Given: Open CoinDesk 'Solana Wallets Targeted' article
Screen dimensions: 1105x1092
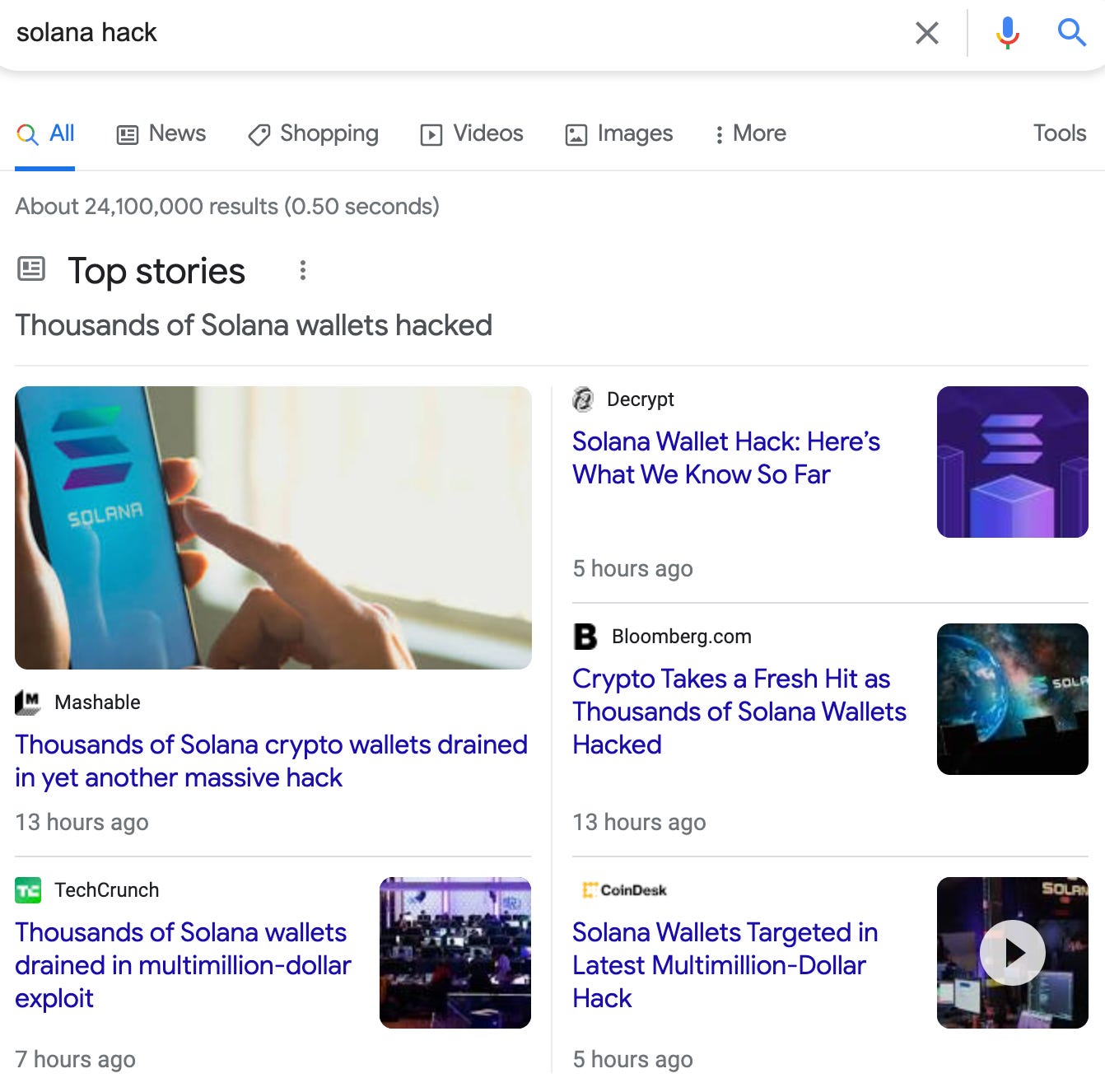Looking at the screenshot, I should [x=725, y=965].
